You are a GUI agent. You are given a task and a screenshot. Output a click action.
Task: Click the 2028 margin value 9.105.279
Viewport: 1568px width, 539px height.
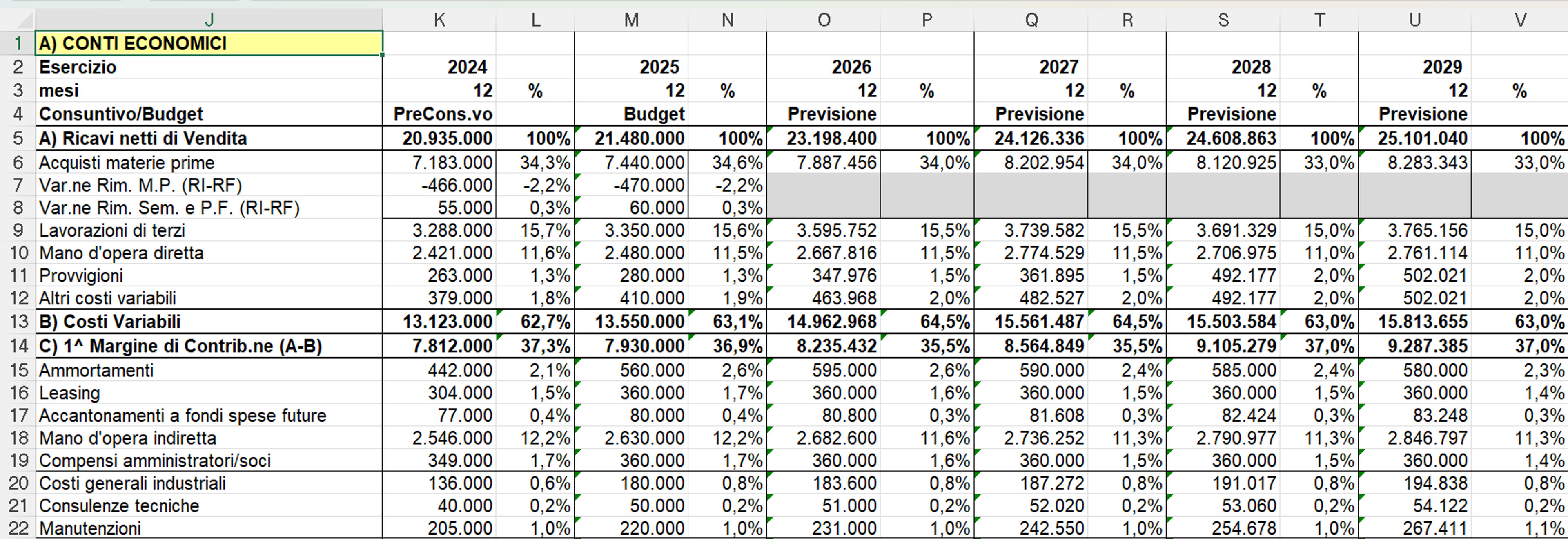[1222, 346]
